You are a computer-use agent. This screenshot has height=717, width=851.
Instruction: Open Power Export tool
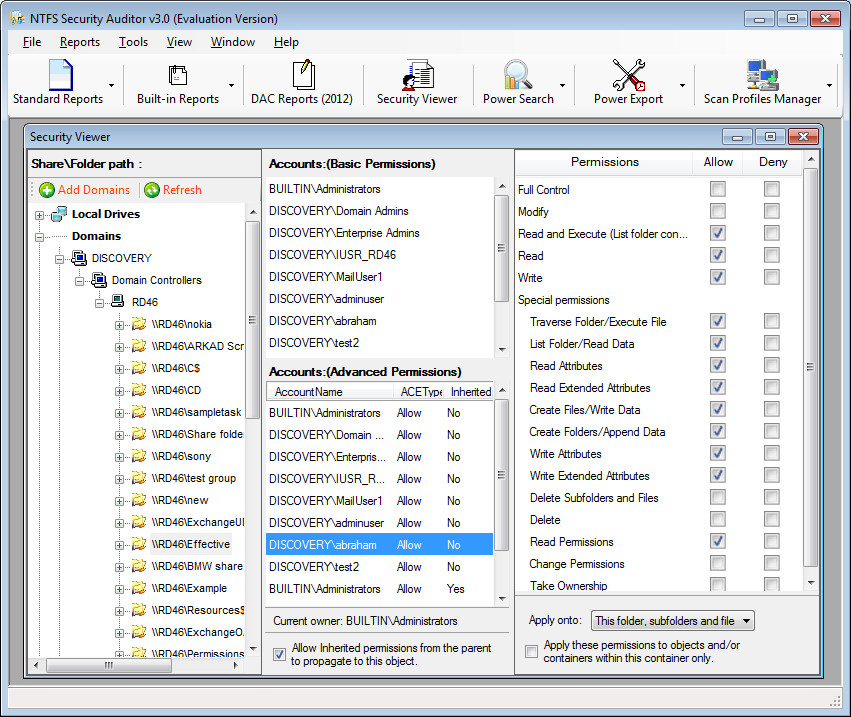628,83
